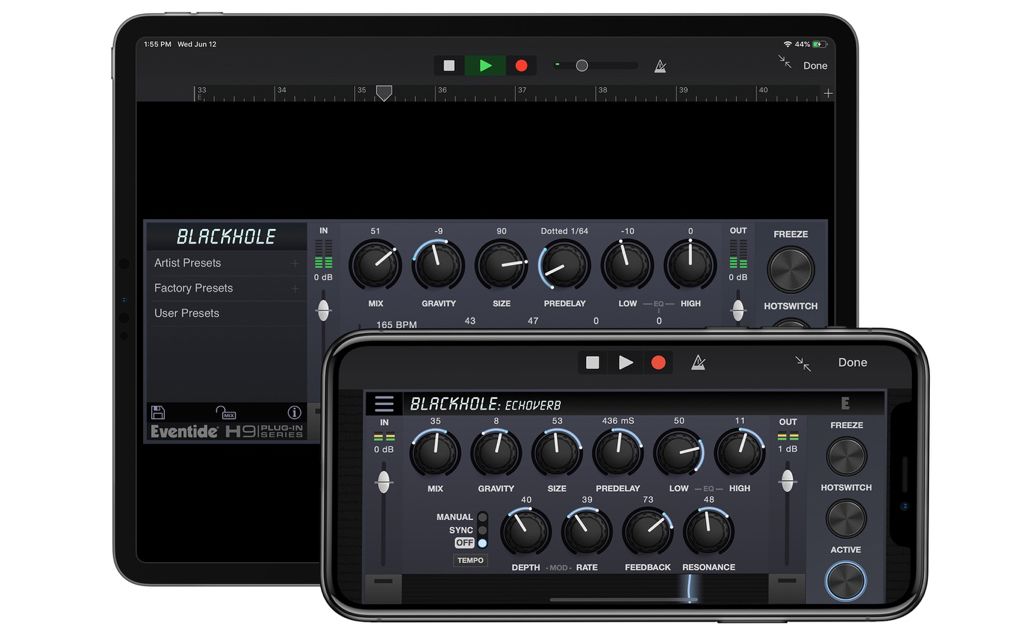Stop playback on the iPad transport
The image size is (1027, 637).
[x=449, y=65]
